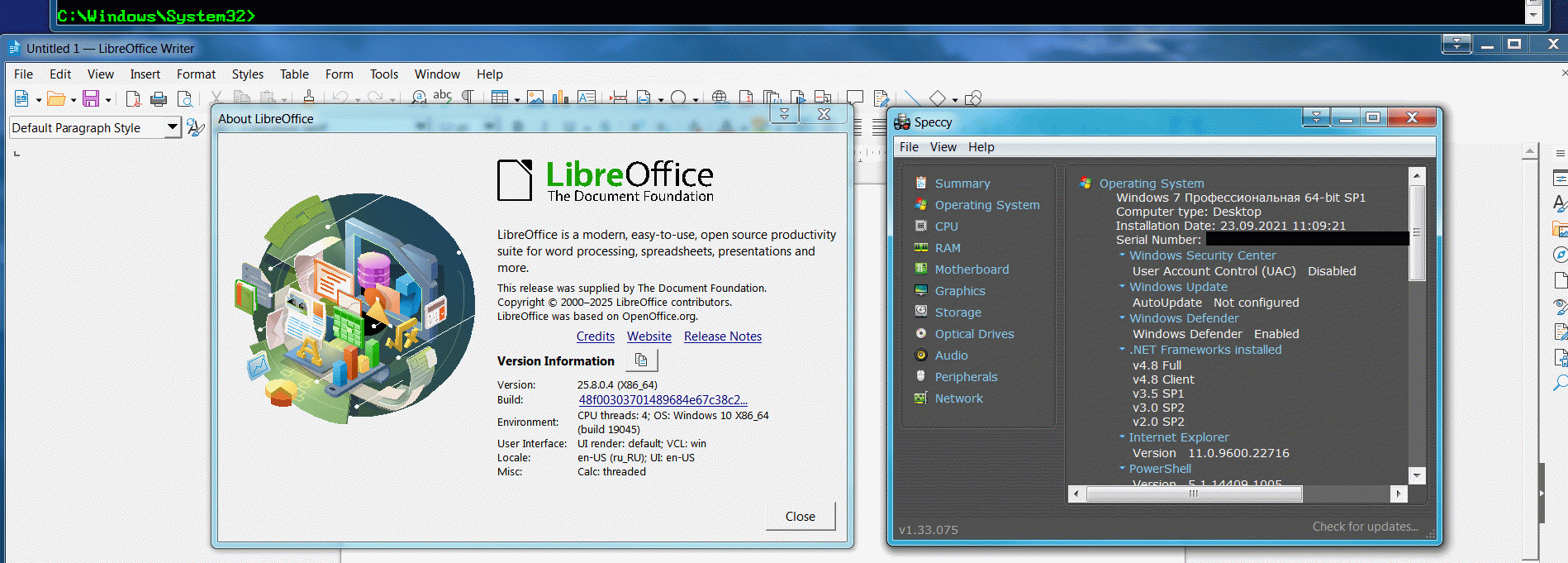Click Speccy vertical scrollbar down arrow
The width and height of the screenshot is (1568, 563).
click(1417, 475)
